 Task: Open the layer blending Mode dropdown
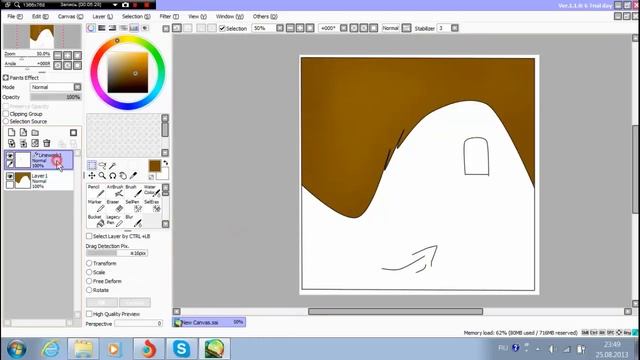[77, 87]
